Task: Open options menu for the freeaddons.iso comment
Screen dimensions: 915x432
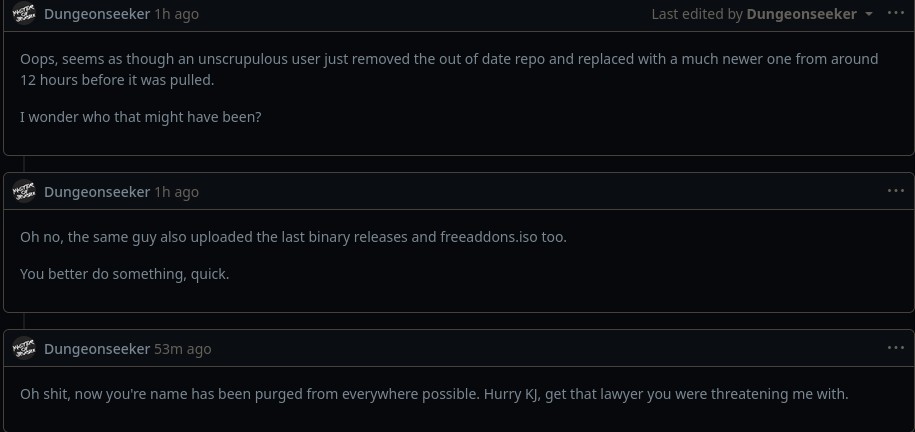Action: pyautogui.click(x=896, y=191)
